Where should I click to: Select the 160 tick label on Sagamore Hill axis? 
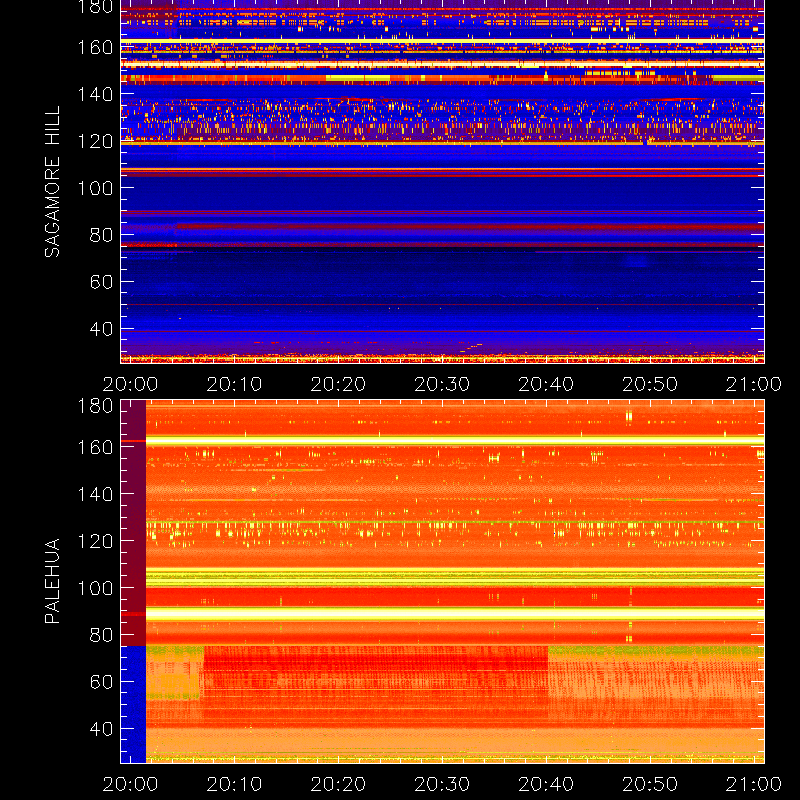pos(95,47)
